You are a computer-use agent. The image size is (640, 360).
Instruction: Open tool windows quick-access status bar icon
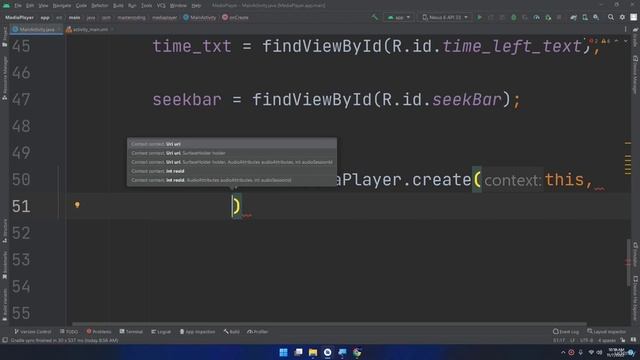(5, 340)
